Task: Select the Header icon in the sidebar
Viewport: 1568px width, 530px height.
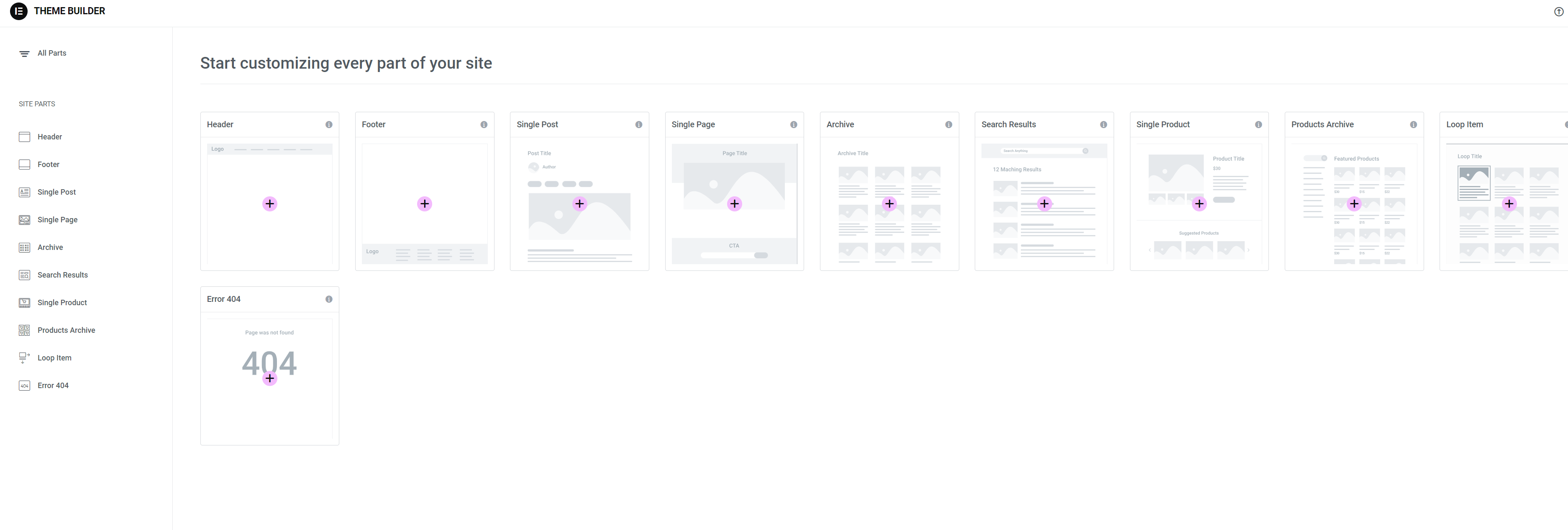Action: click(24, 136)
